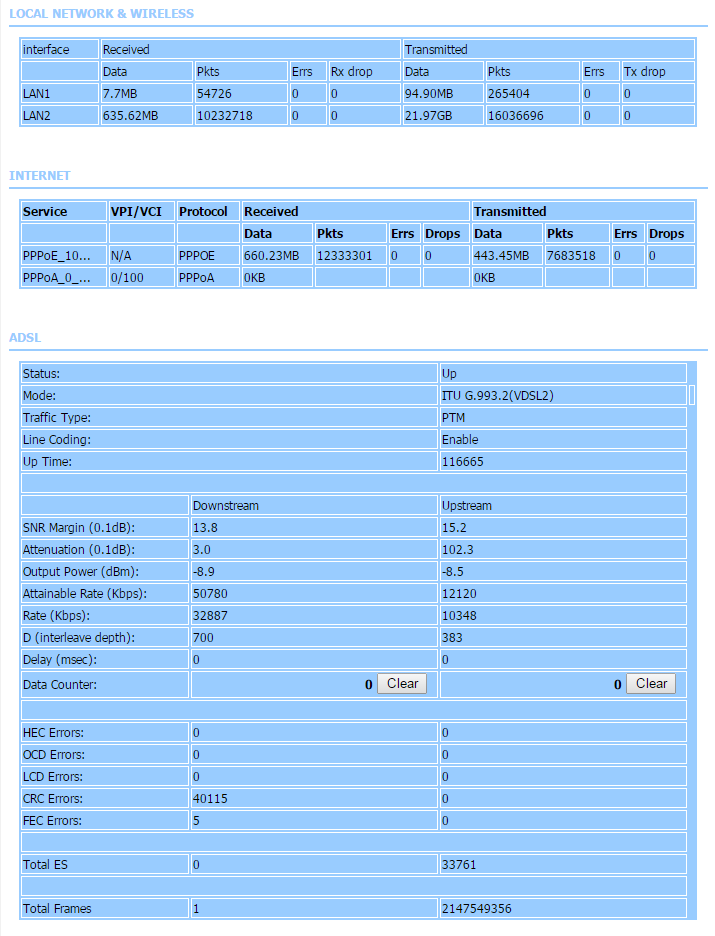
Task: Clear the downstream data counter
Action: pyautogui.click(x=402, y=683)
